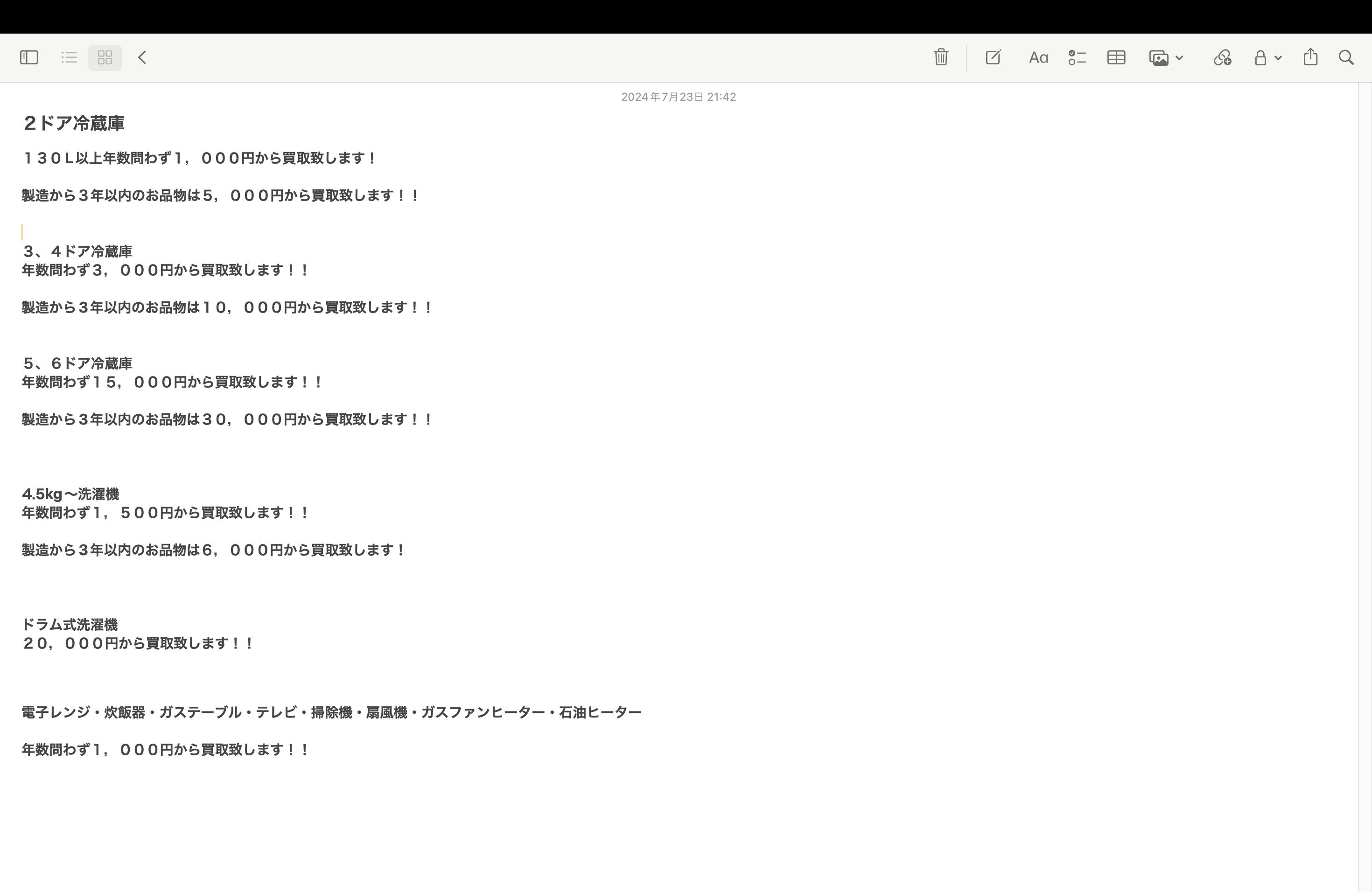Image resolution: width=1372 pixels, height=892 pixels.
Task: Click the heading ドラム式洗濯機
Action: coord(70,625)
